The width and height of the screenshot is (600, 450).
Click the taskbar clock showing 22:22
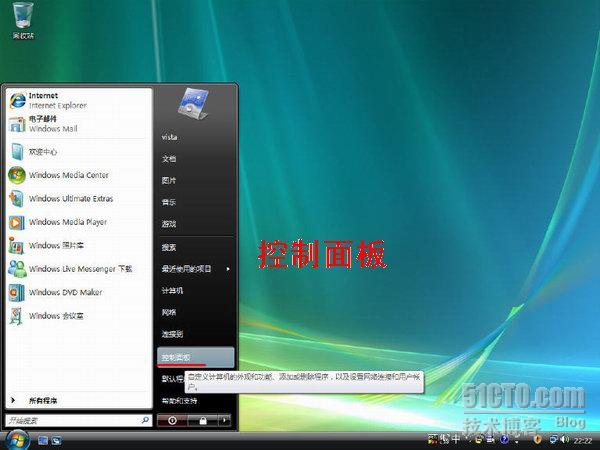[582, 441]
